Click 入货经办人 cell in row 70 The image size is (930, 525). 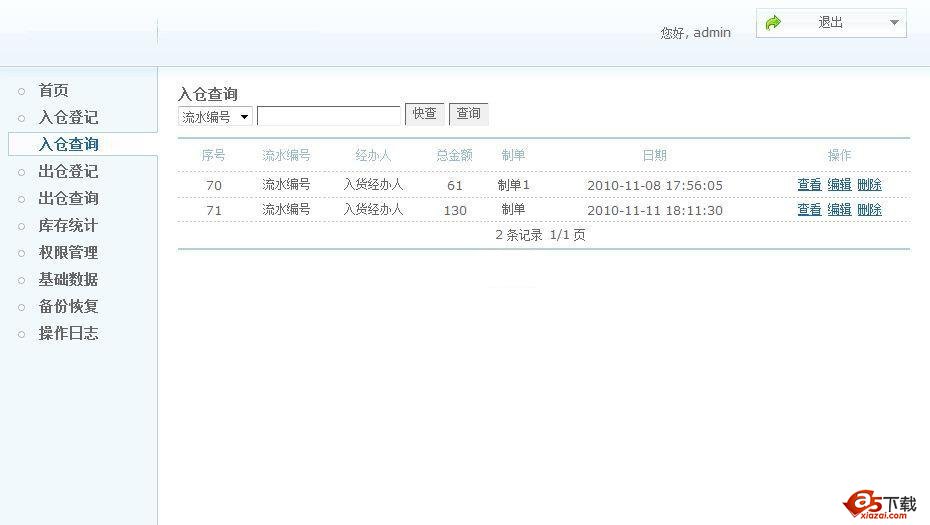tap(373, 184)
